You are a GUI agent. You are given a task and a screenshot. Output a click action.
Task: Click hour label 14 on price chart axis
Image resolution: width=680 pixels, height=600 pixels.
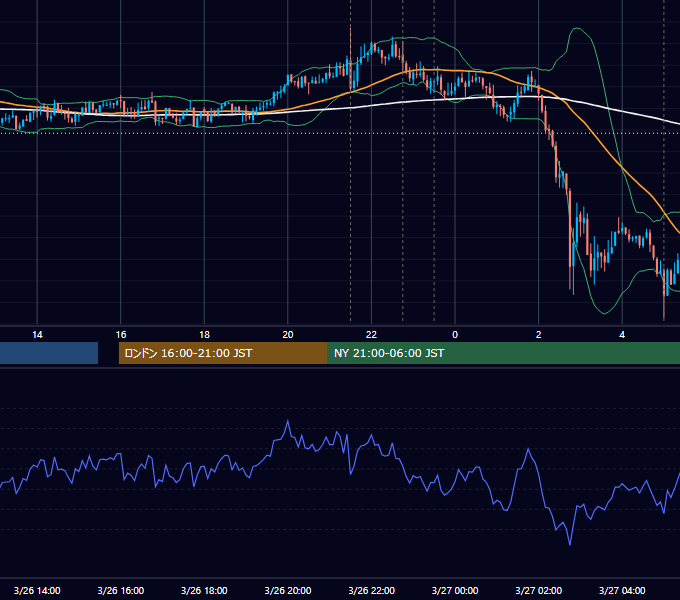pyautogui.click(x=37, y=335)
